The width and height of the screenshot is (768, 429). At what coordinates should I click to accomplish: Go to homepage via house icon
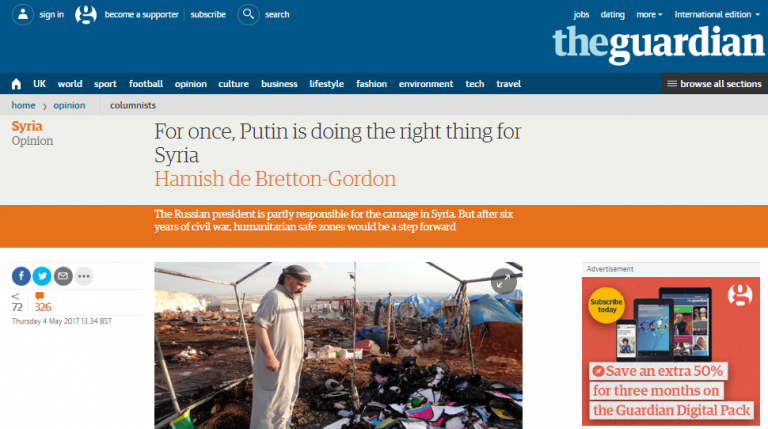coord(16,84)
